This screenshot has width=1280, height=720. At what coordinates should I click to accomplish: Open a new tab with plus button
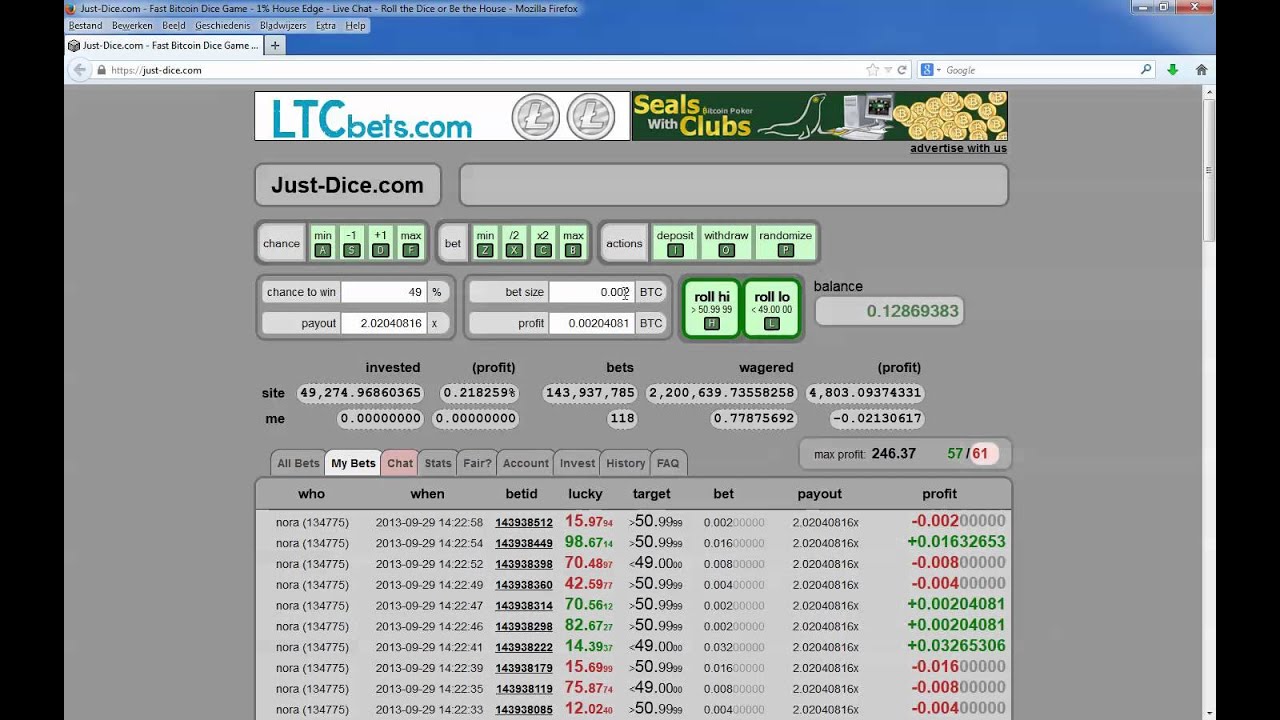(275, 45)
